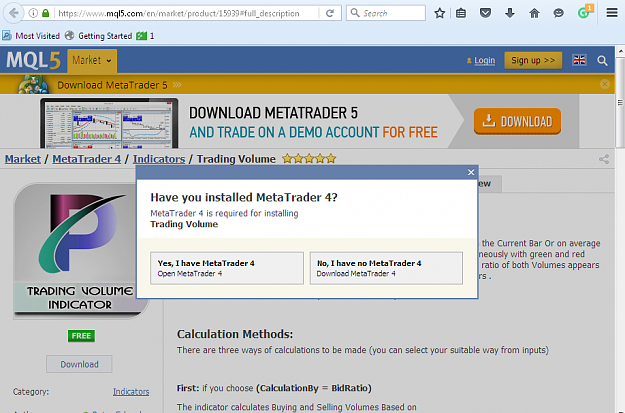The height and width of the screenshot is (413, 625).
Task: Click the Sign up button
Action: pos(533,60)
